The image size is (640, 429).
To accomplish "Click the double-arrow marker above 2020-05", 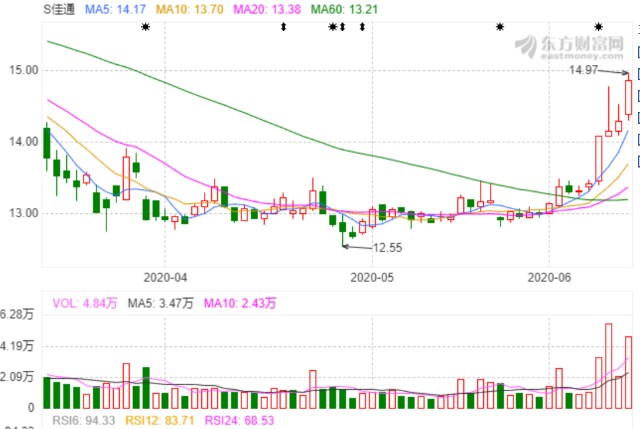I will (x=361, y=27).
